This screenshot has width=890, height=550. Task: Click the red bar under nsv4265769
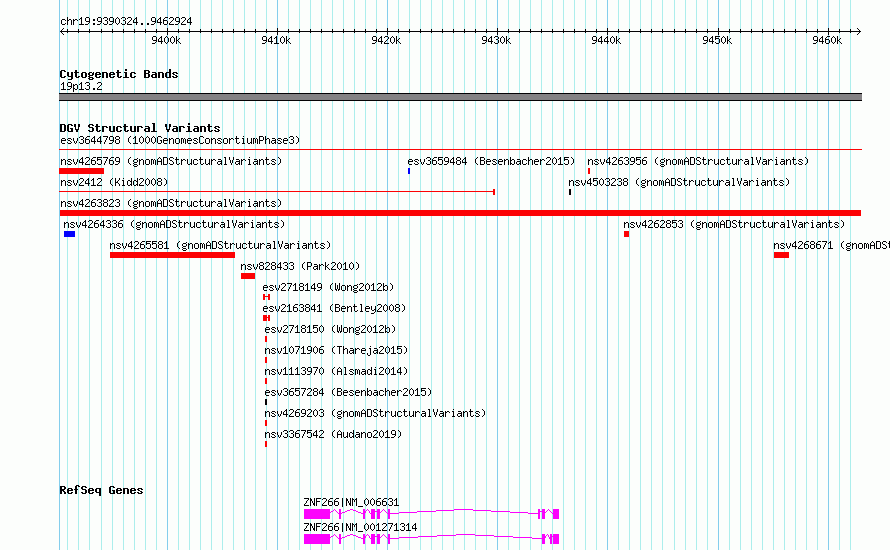(82, 171)
